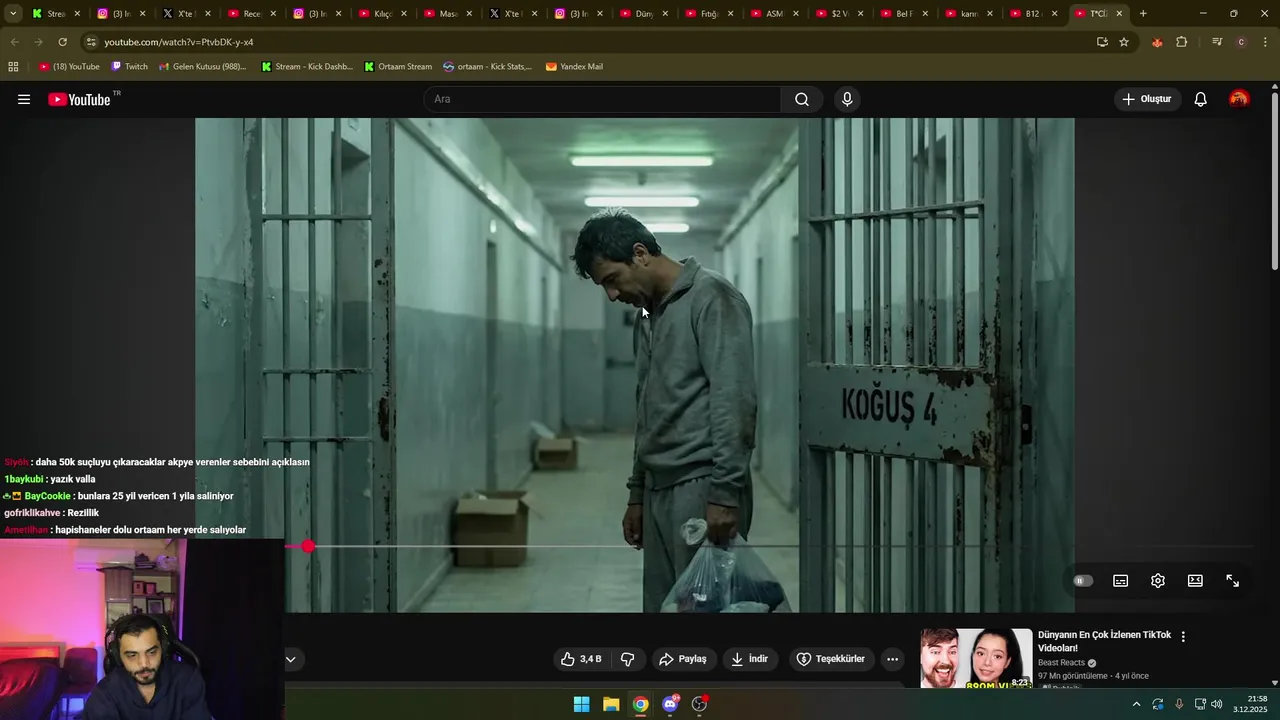Screen dimensions: 1280x720
Task: Click the red progress bar scrubber
Action: pos(308,546)
